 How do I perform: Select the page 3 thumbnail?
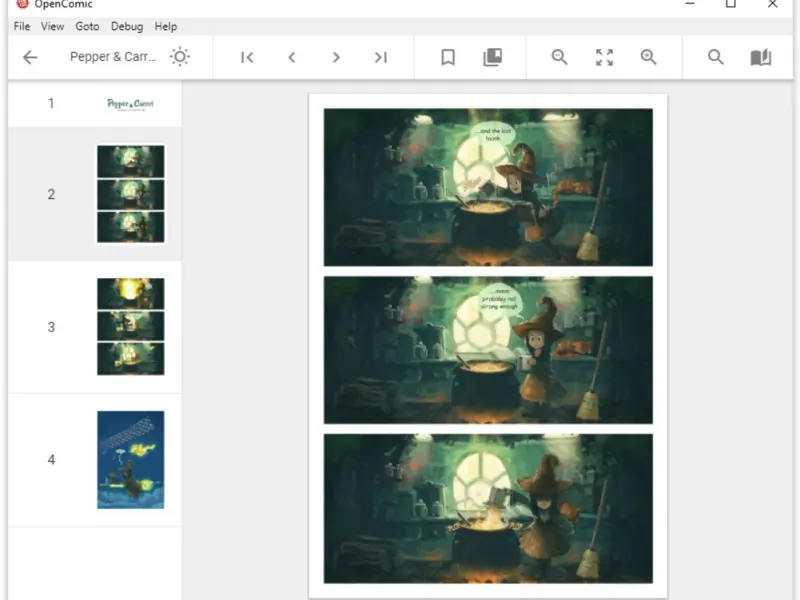(x=131, y=327)
